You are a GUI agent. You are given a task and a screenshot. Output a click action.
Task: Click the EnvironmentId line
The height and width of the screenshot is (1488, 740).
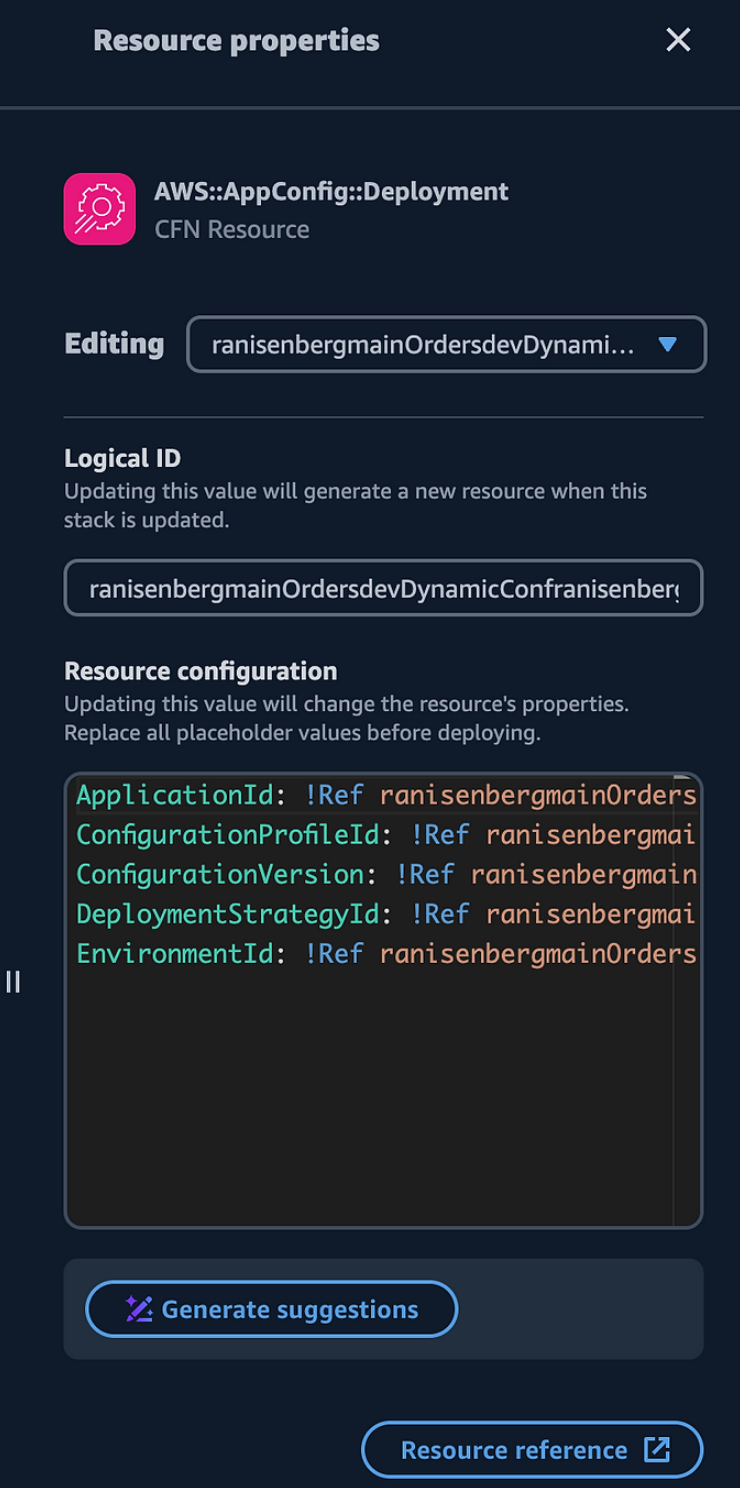pos(386,953)
